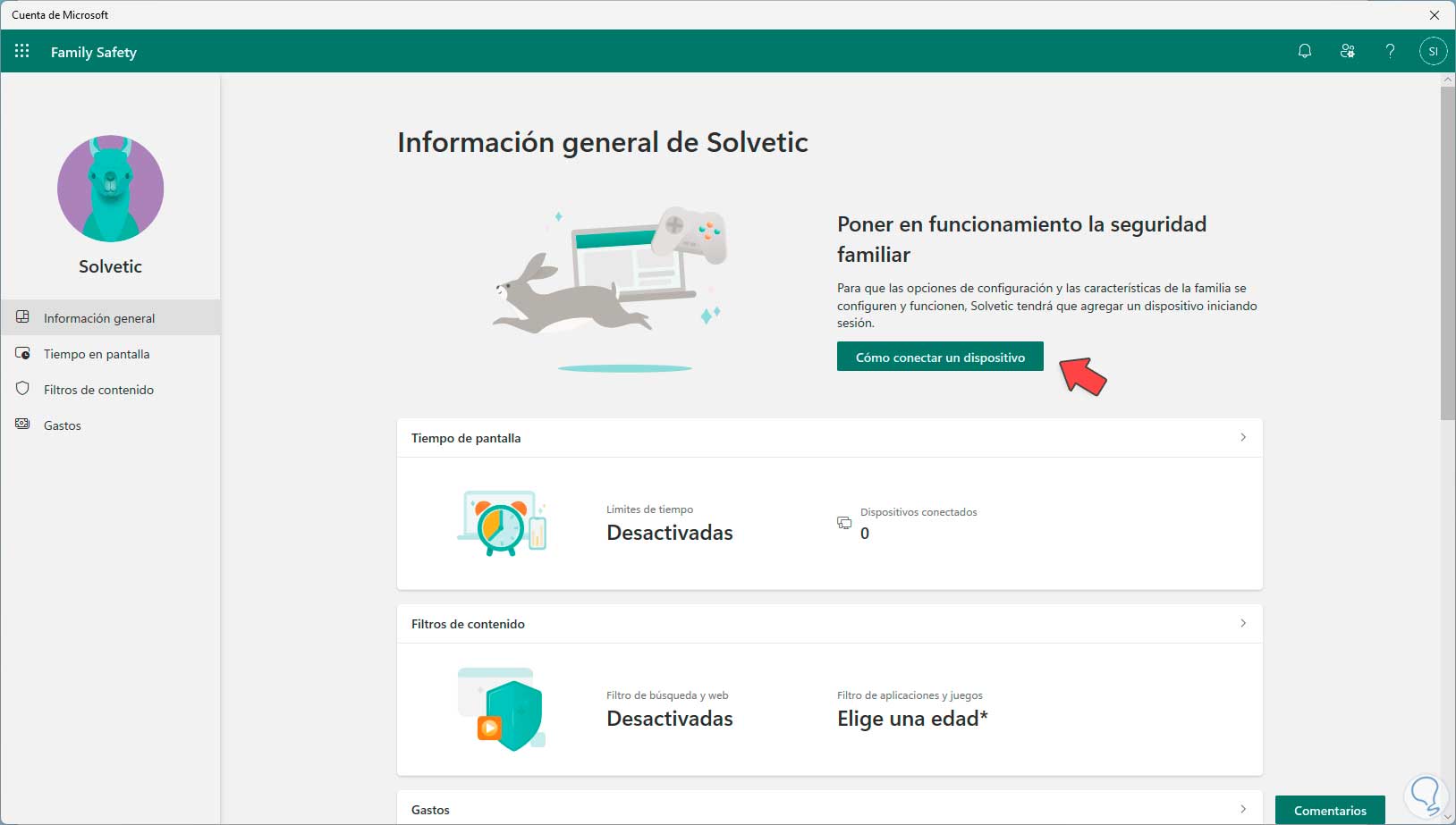Screen dimensions: 1456x825
Task: Click the Filtros de contenido card heading
Action: pyautogui.click(x=468, y=624)
